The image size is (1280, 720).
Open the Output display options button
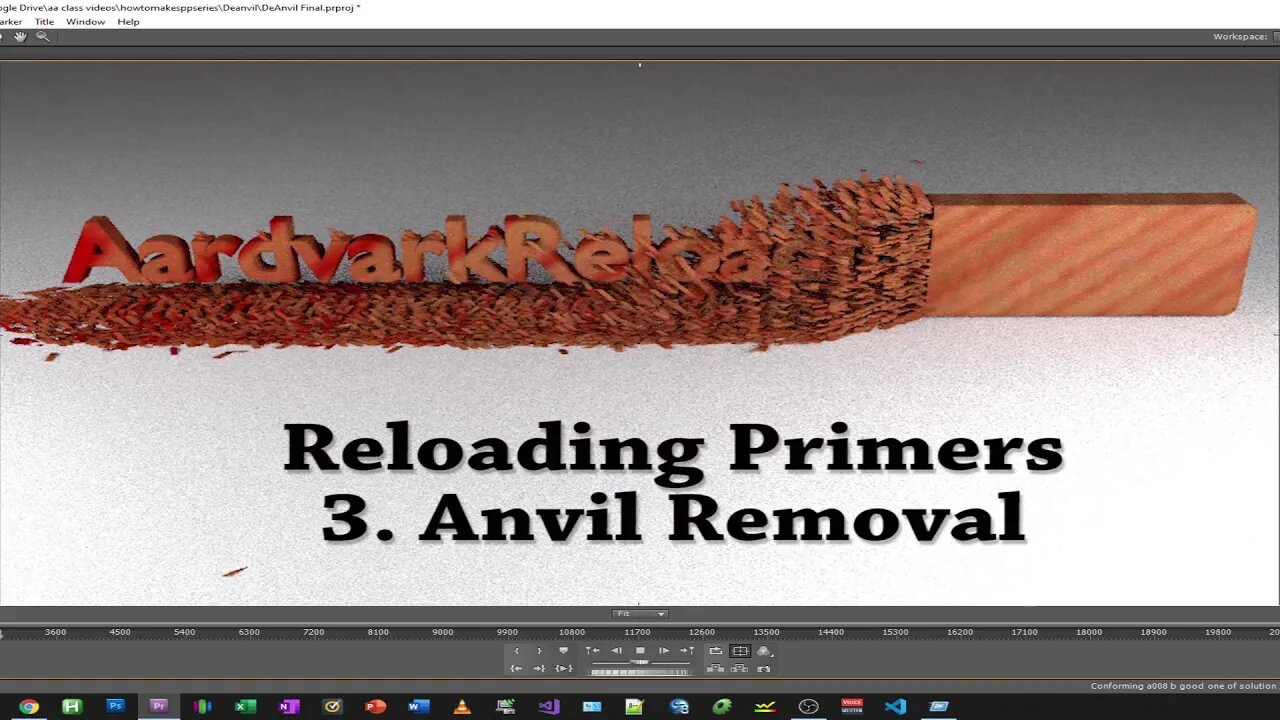764,651
